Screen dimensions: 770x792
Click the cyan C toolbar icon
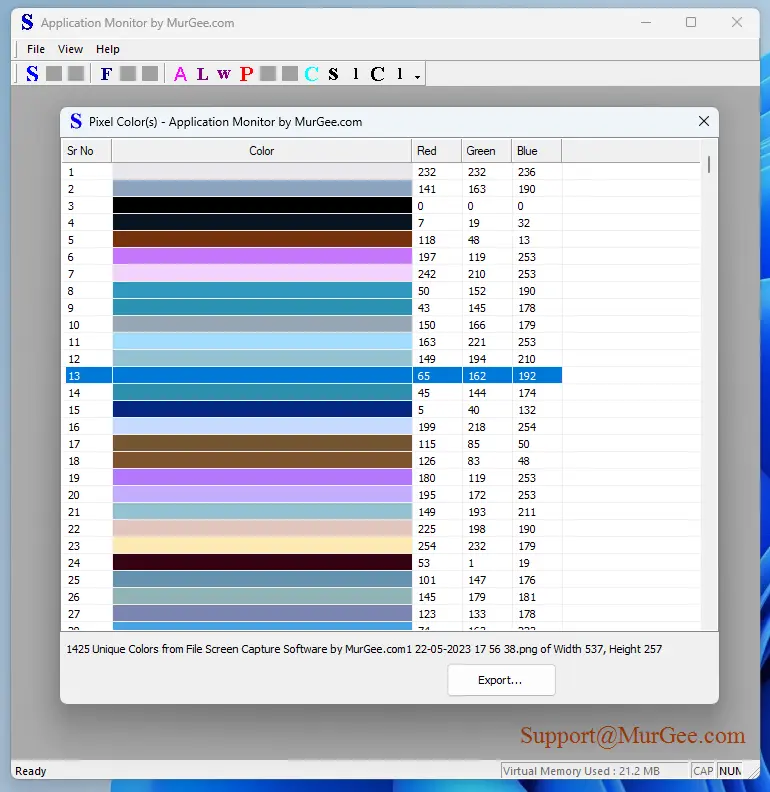[312, 74]
